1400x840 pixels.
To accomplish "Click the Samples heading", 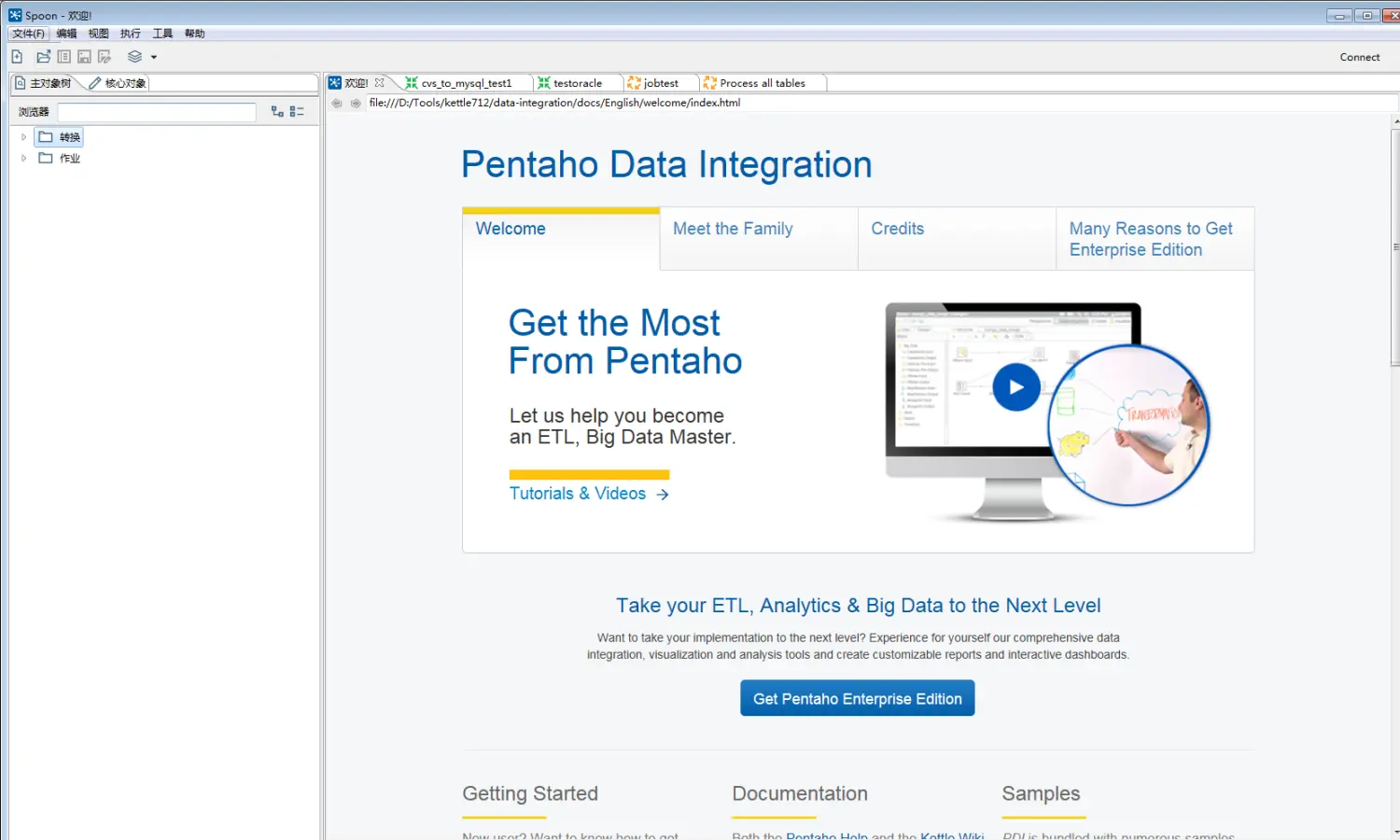I will click(1041, 793).
